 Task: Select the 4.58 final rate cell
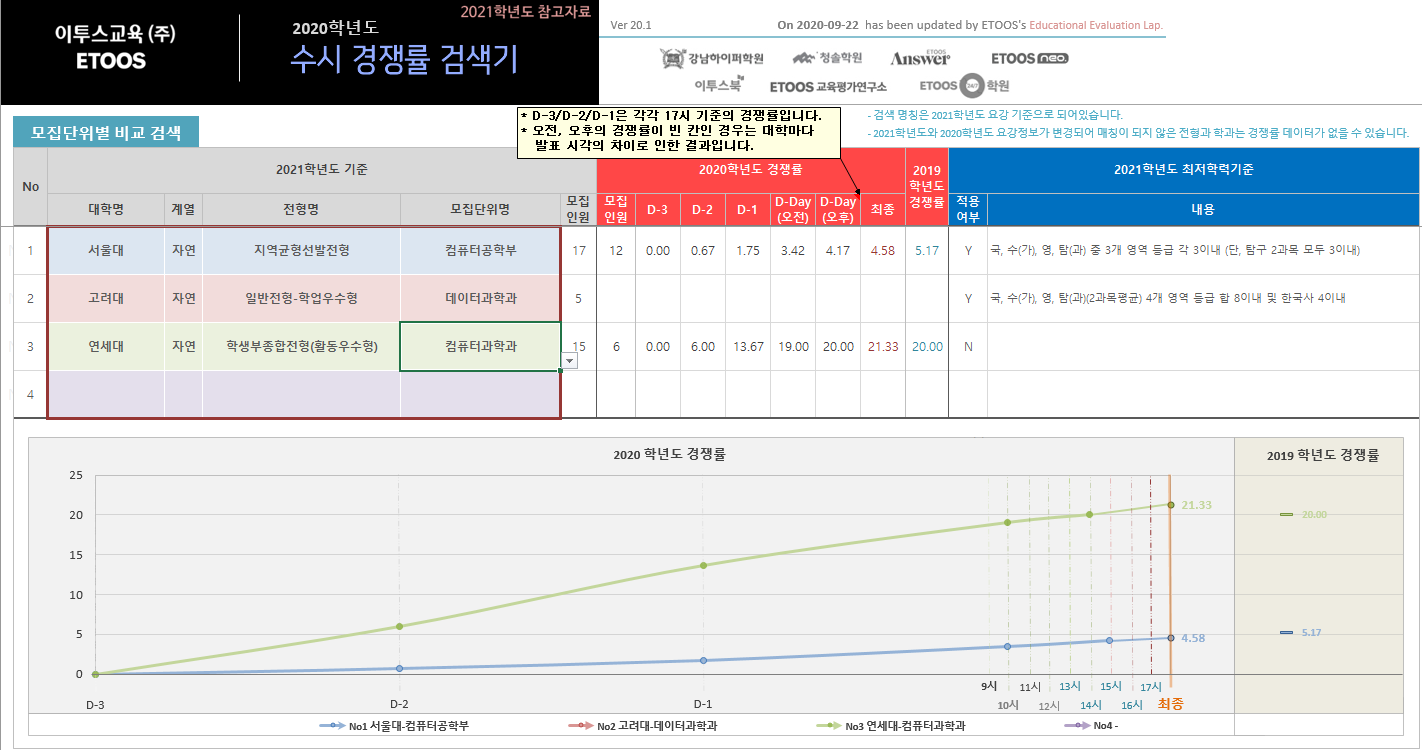point(882,250)
